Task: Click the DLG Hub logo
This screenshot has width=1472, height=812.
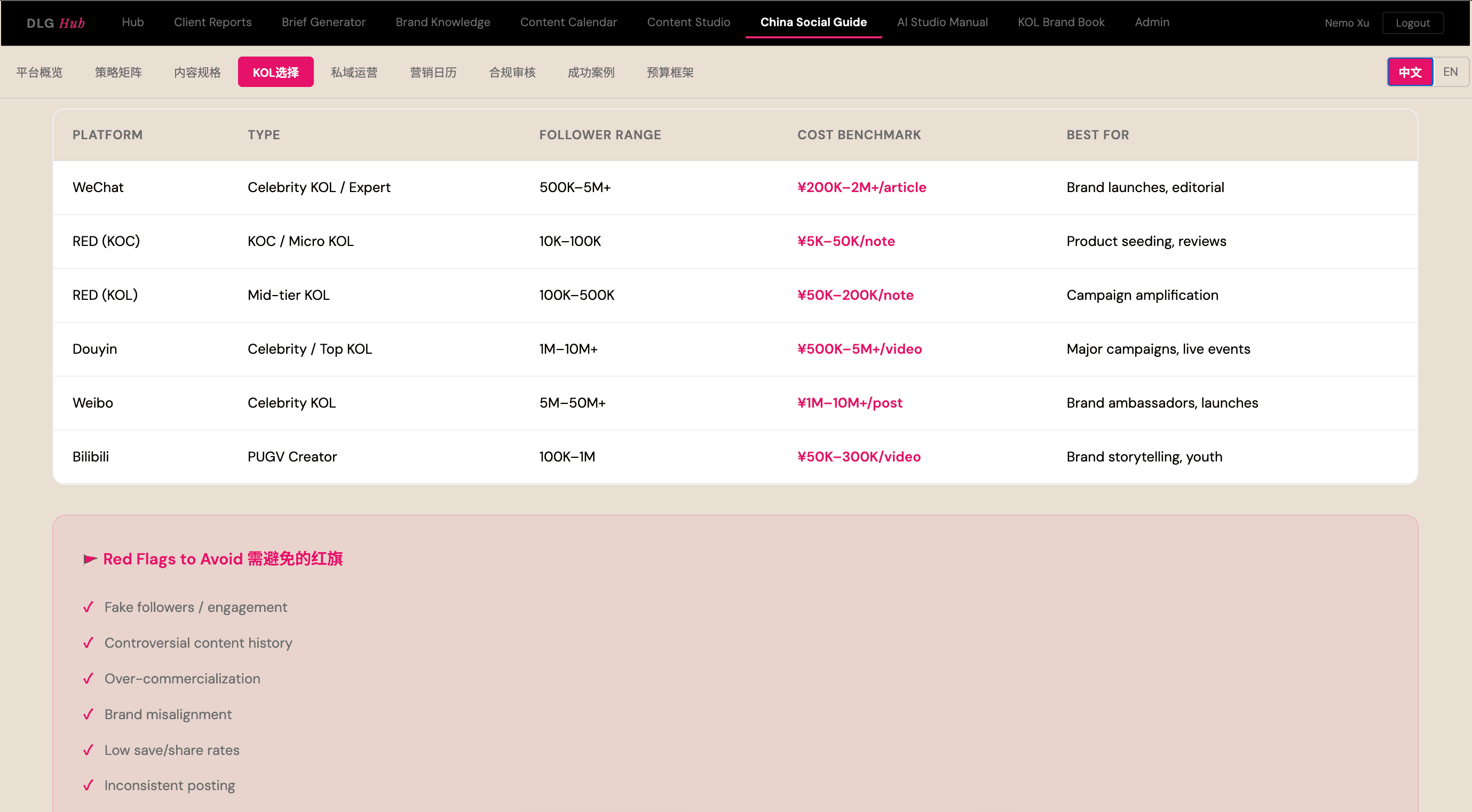Action: (56, 23)
